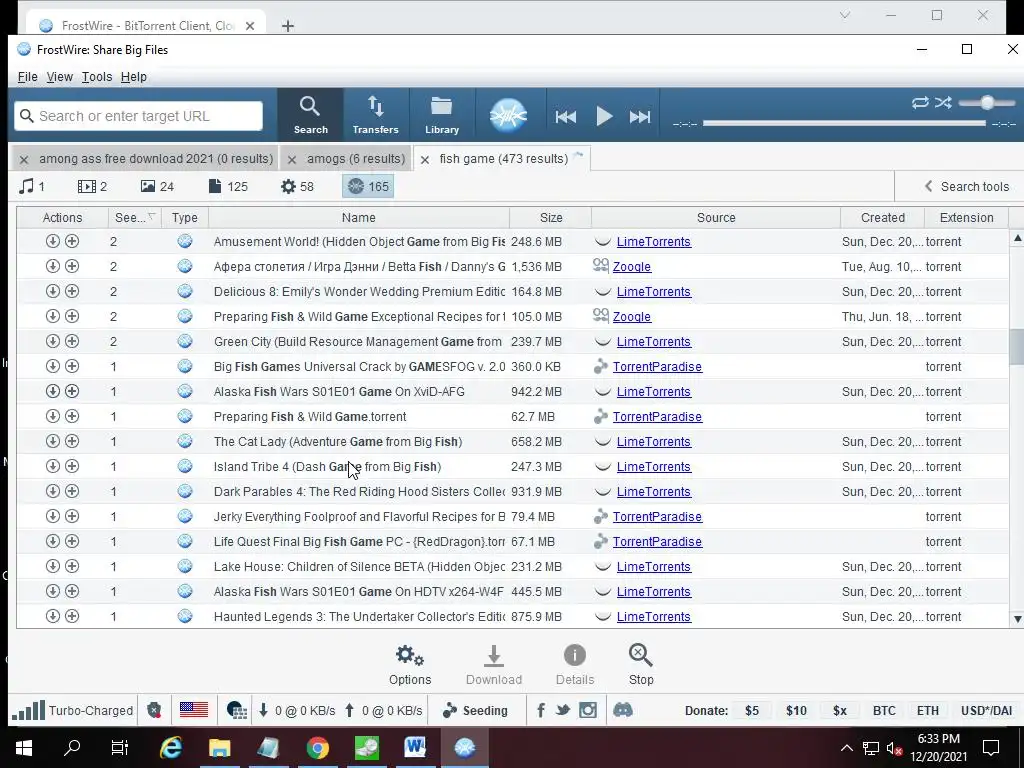Sort results by Source column
Screen dimensions: 1024x768
(716, 217)
